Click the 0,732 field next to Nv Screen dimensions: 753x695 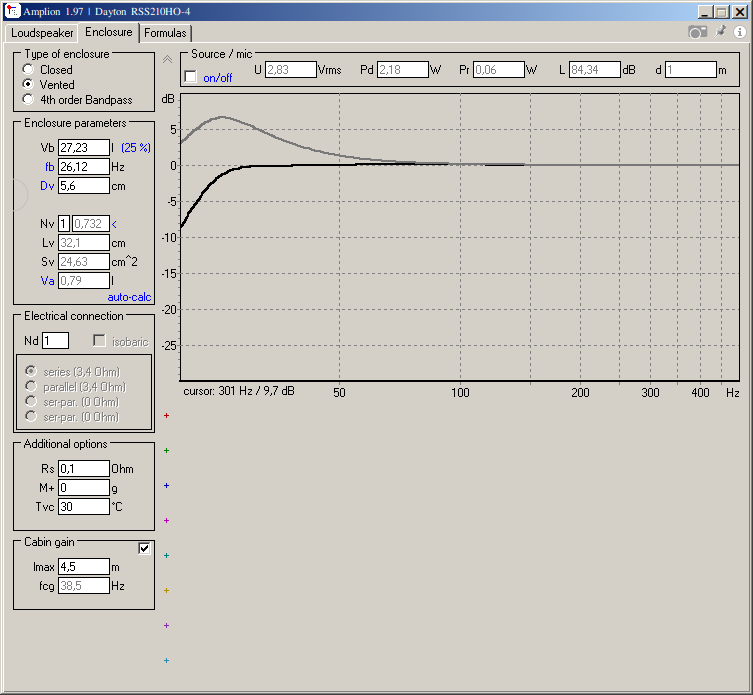[x=91, y=223]
